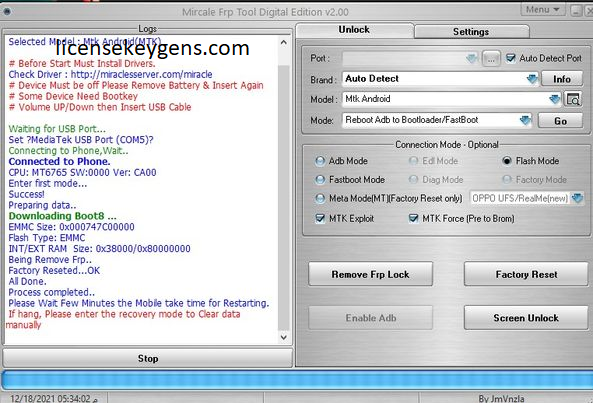The image size is (593, 403).
Task: Select the Edl Mode radio button
Action: pyautogui.click(x=413, y=161)
